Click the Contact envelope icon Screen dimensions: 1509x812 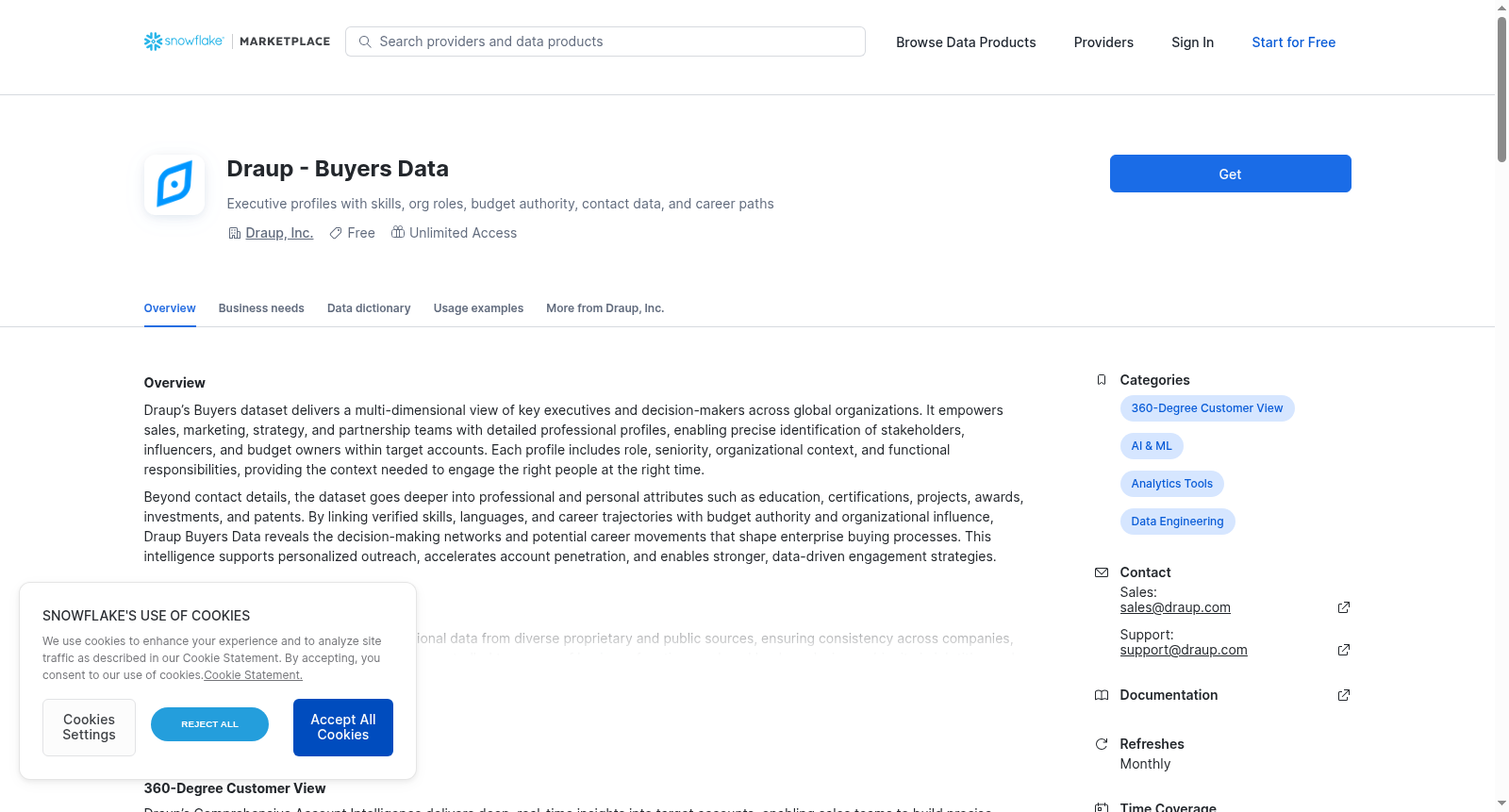pos(1102,572)
